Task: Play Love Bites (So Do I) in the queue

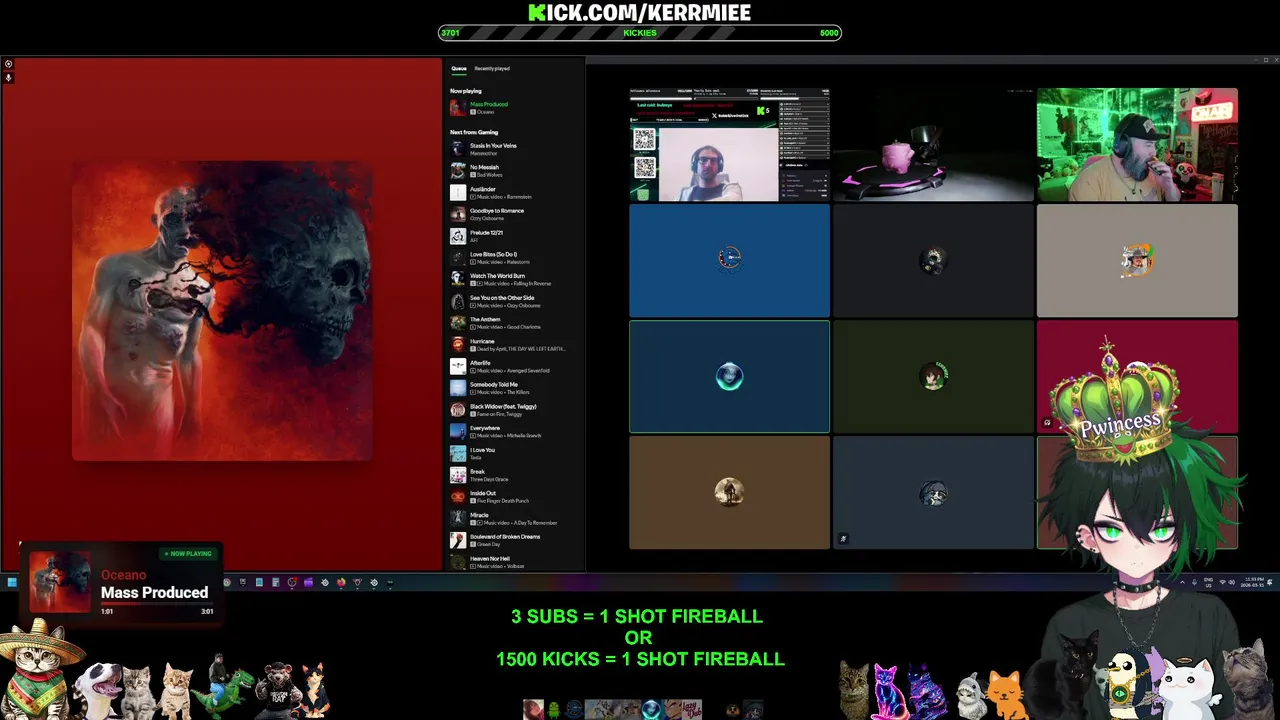Action: (515, 258)
